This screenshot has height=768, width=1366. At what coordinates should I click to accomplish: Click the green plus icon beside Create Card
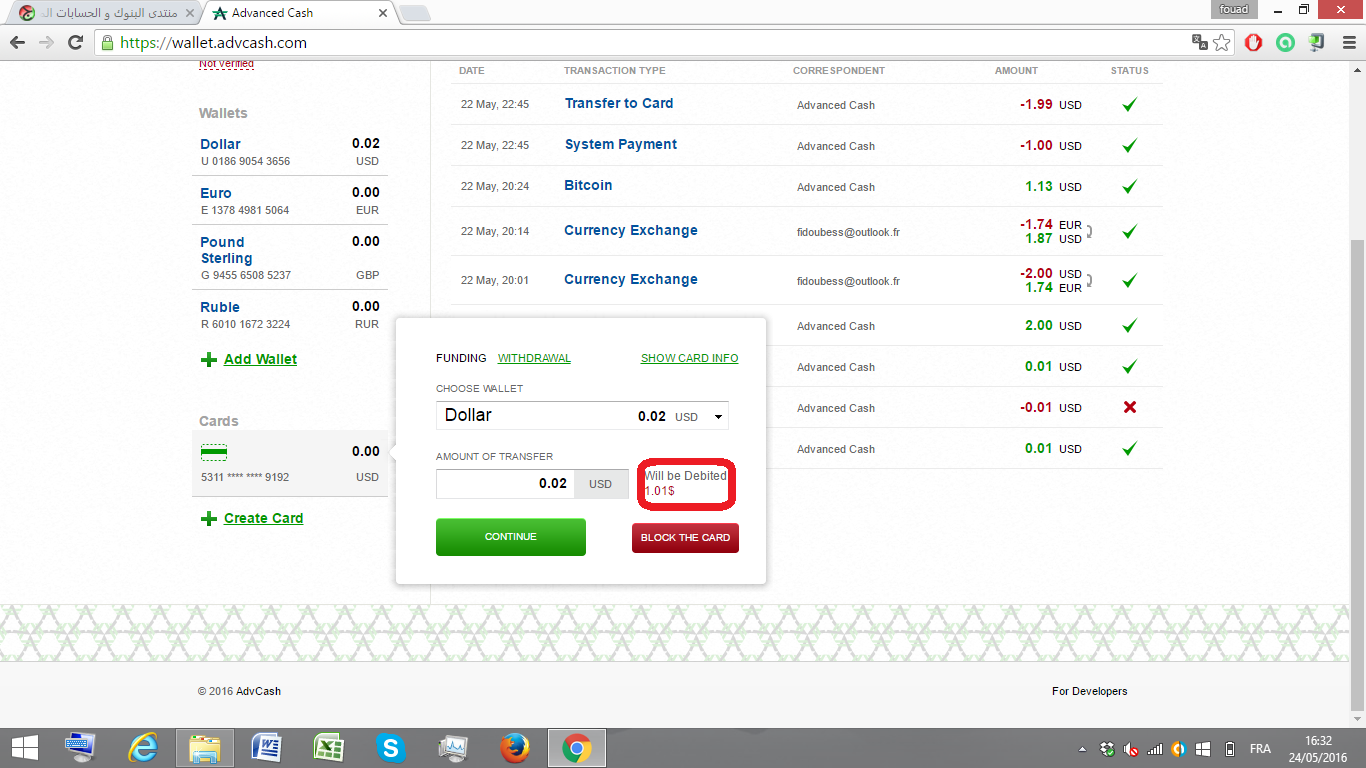208,519
